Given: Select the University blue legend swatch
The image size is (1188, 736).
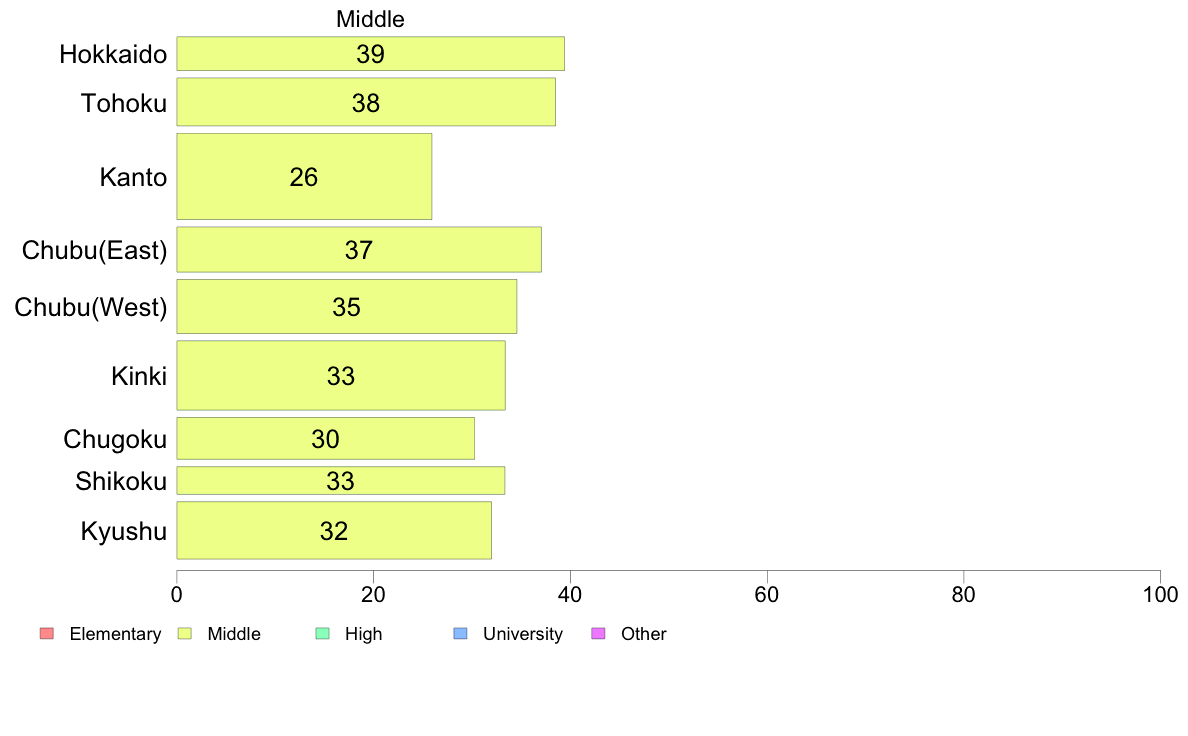Looking at the screenshot, I should coord(461,634).
